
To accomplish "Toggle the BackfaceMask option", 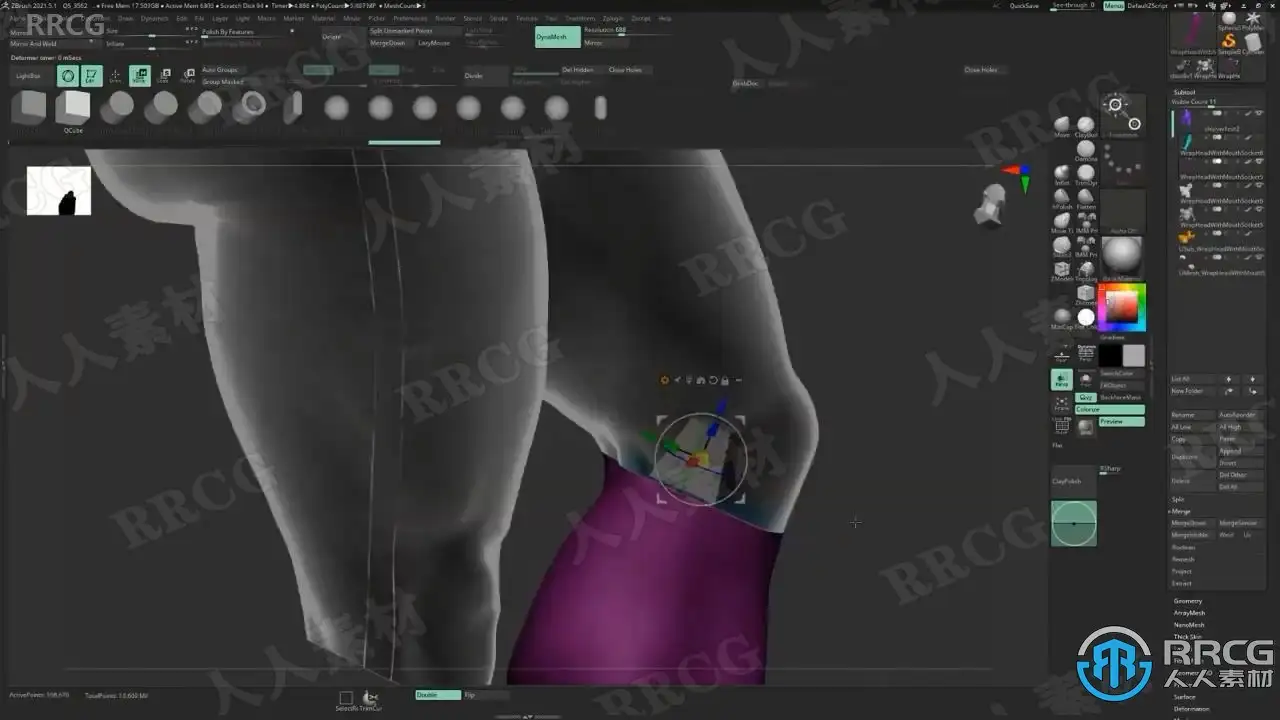I will [1121, 397].
